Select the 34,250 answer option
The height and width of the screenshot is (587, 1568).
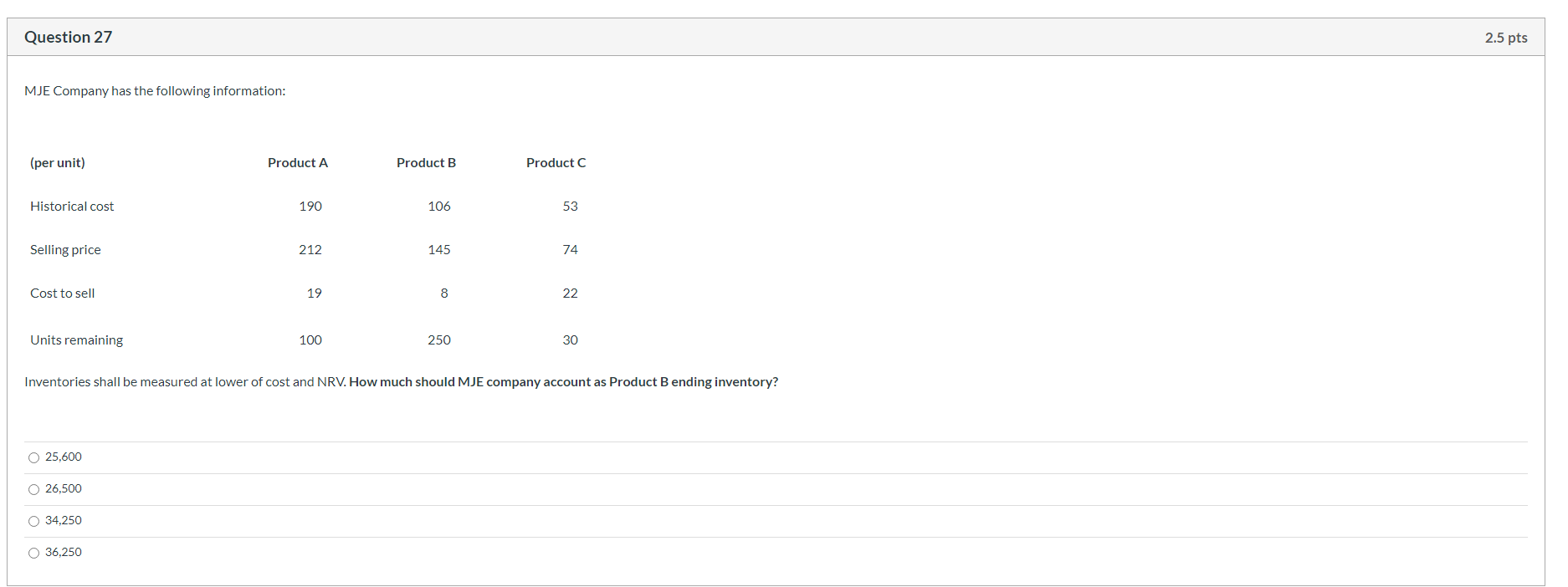click(33, 520)
